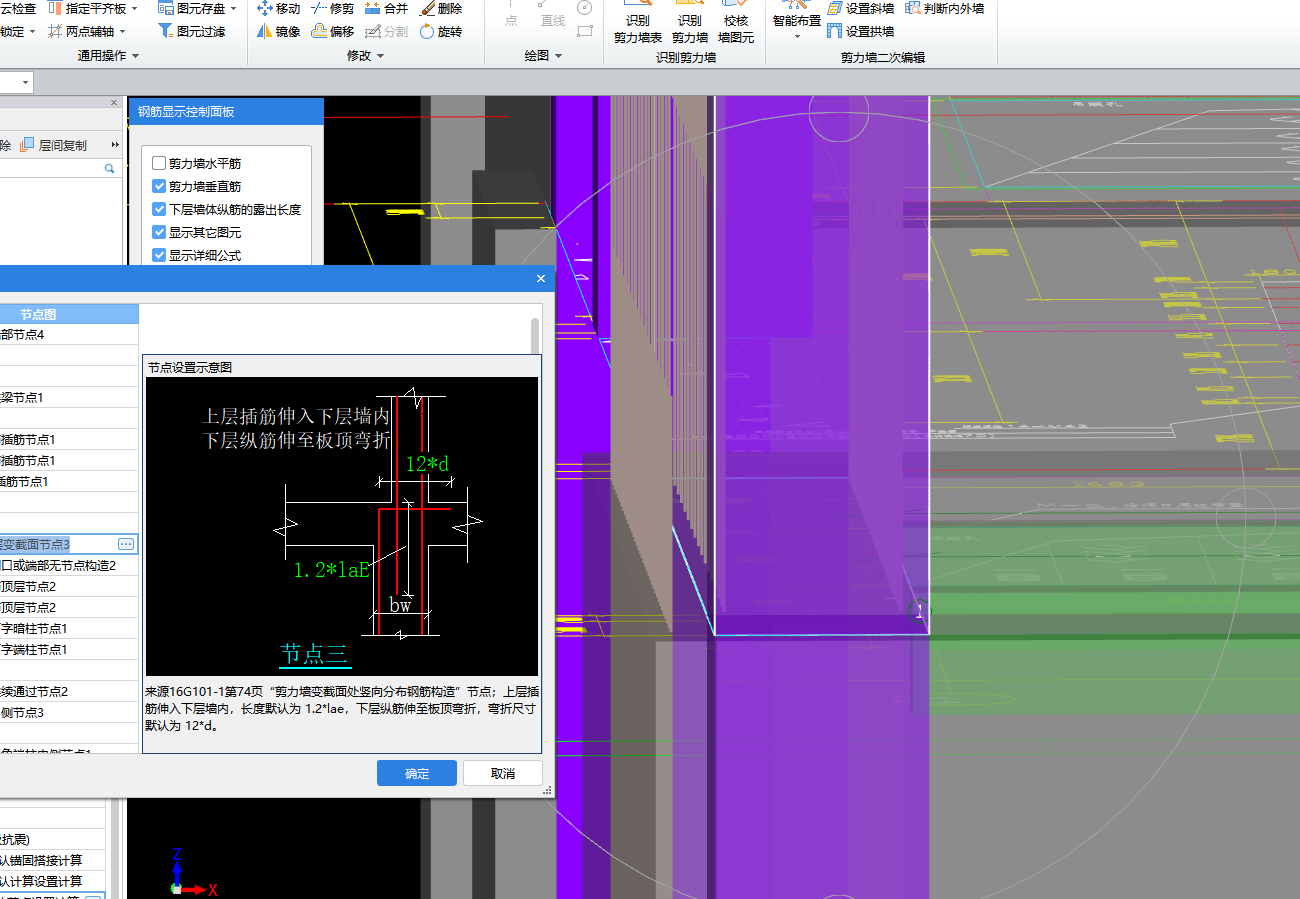Click the search magnifier in component list
Viewport: 1300px width, 899px height.
(x=110, y=170)
